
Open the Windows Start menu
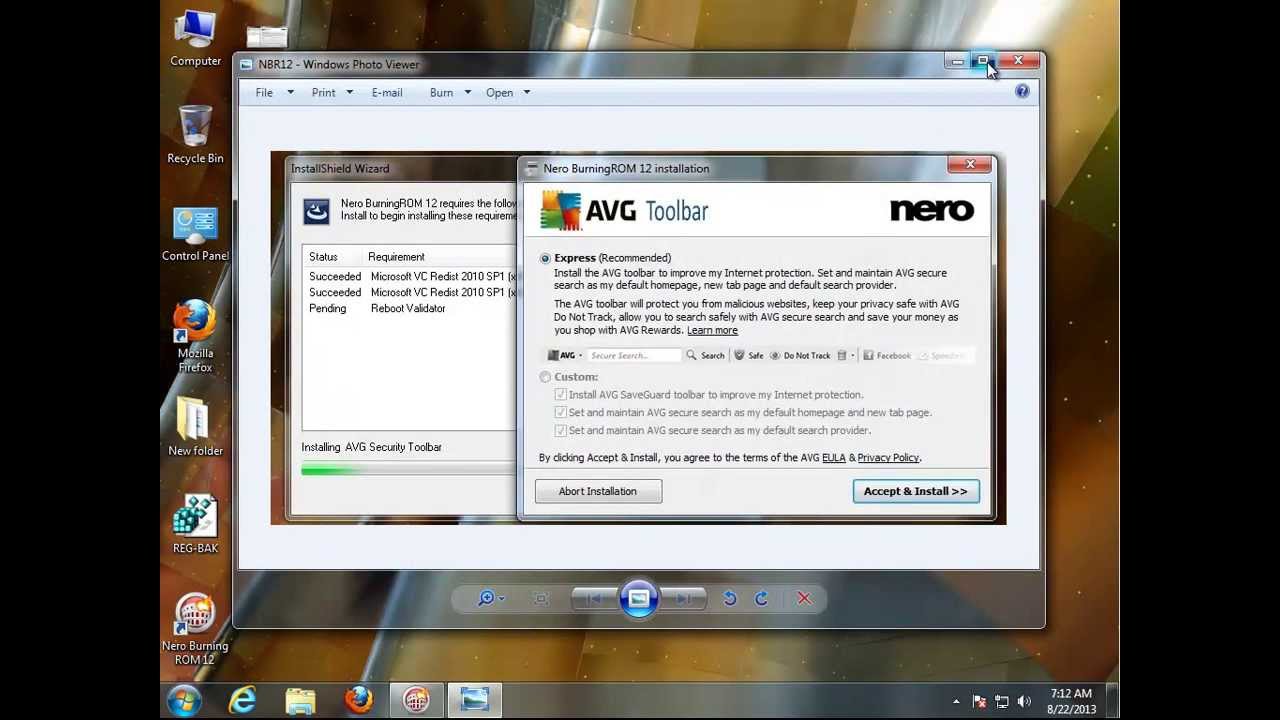[x=184, y=700]
